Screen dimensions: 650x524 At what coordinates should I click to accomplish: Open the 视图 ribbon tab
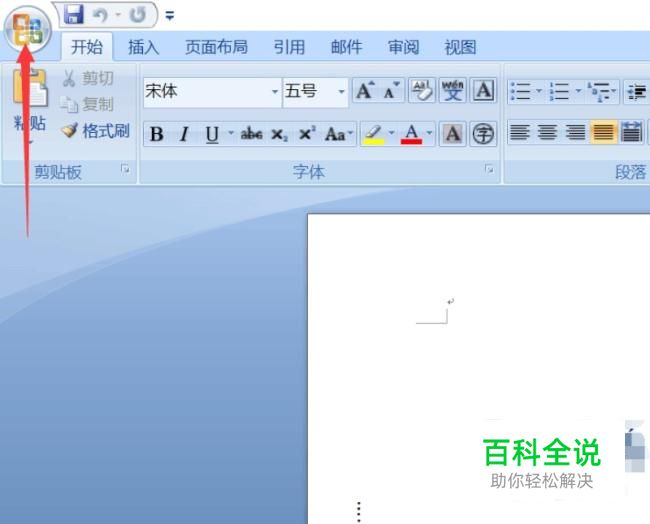460,47
